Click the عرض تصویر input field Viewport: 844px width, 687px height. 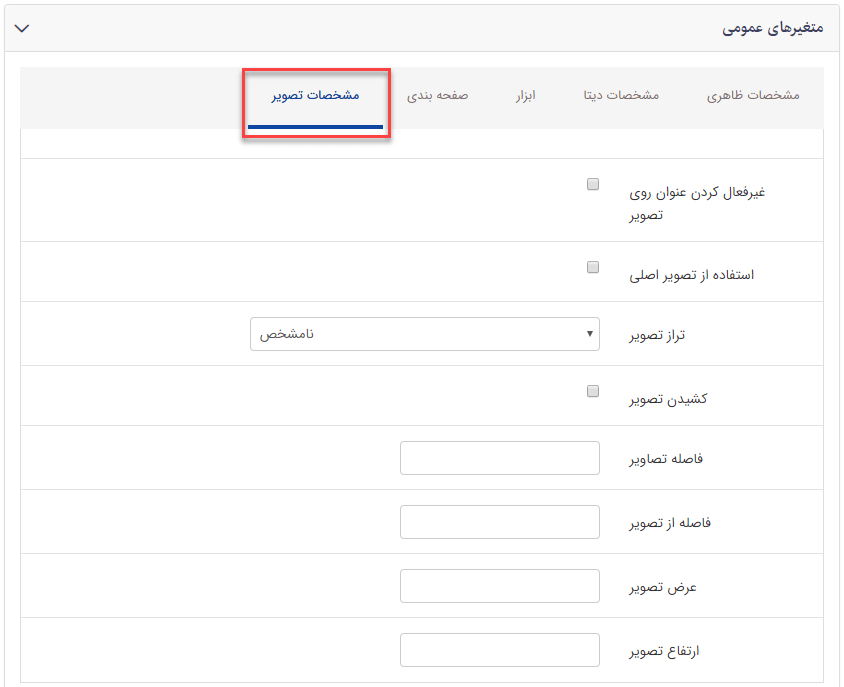pos(499,585)
